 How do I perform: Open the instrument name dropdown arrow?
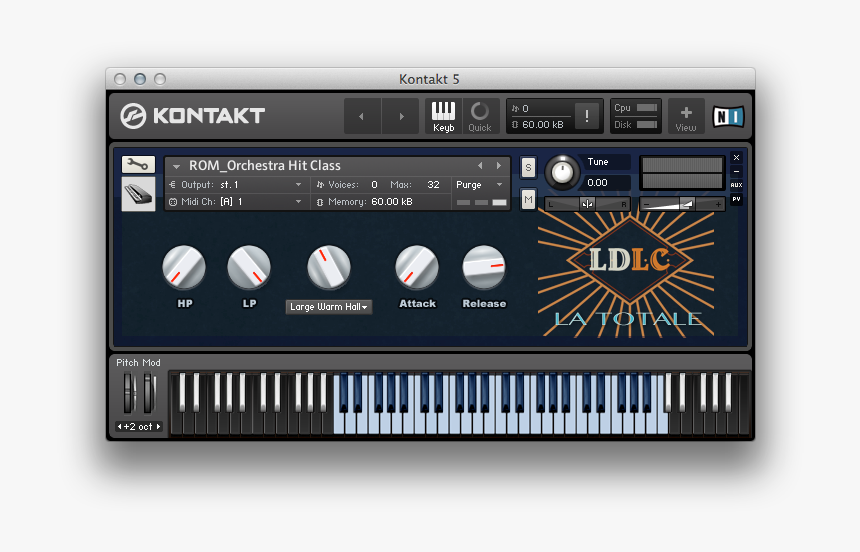[176, 166]
